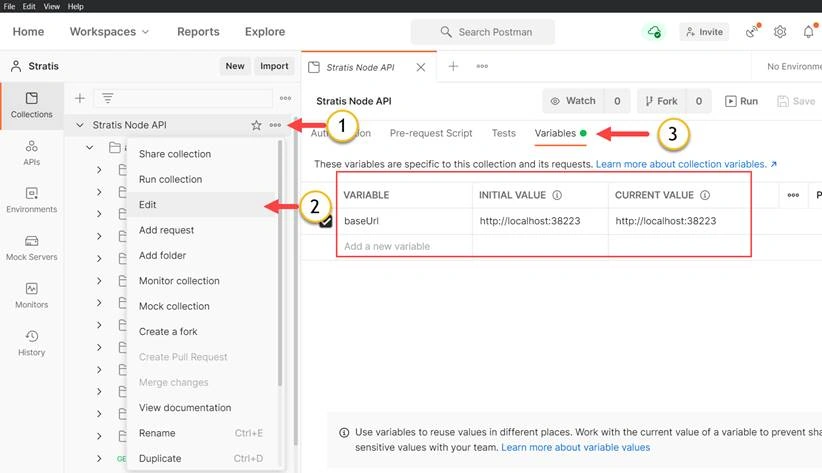The width and height of the screenshot is (822, 473).
Task: Switch to the Tests tab
Action: coord(504,133)
